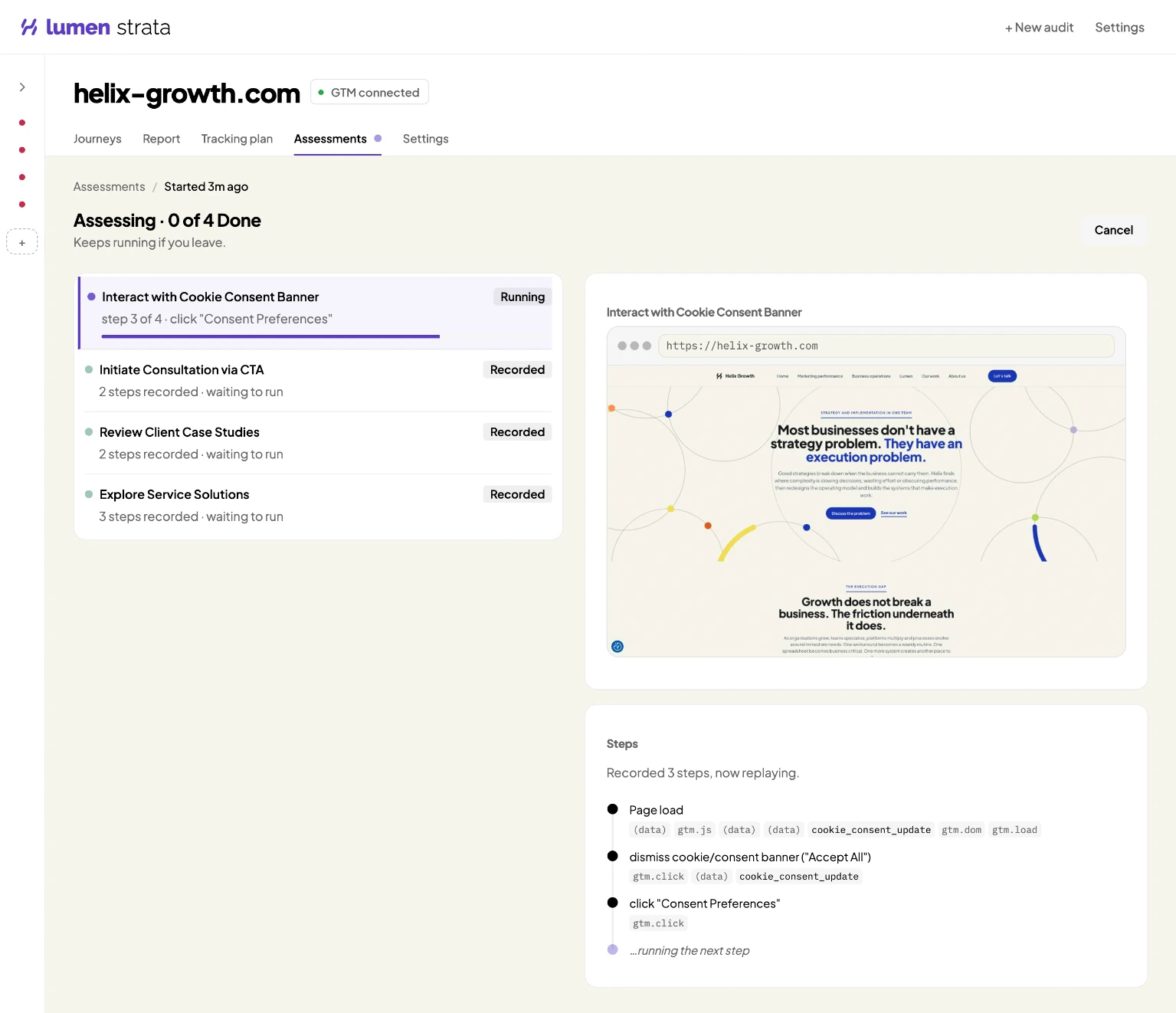1176x1013 pixels.
Task: Switch to the Journeys tab
Action: point(97,139)
